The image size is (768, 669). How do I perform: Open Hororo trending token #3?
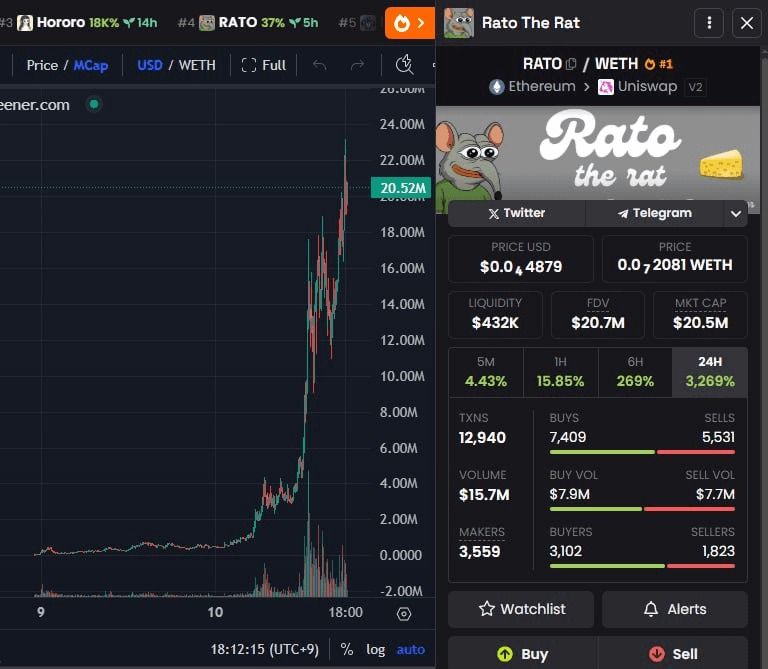coord(87,23)
